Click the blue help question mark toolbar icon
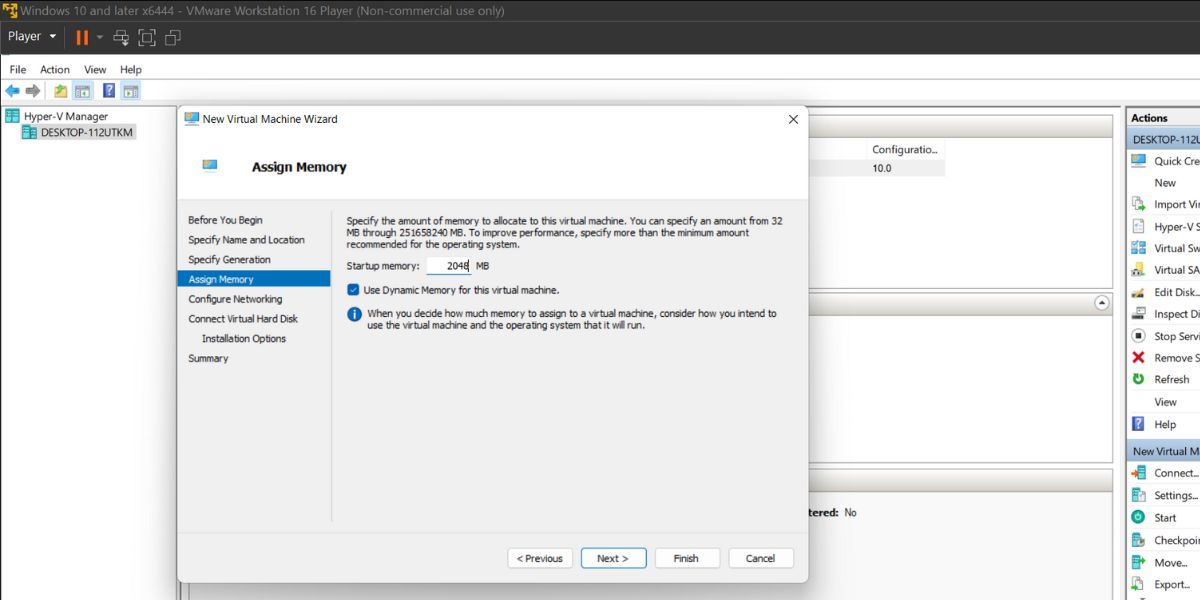 109,91
